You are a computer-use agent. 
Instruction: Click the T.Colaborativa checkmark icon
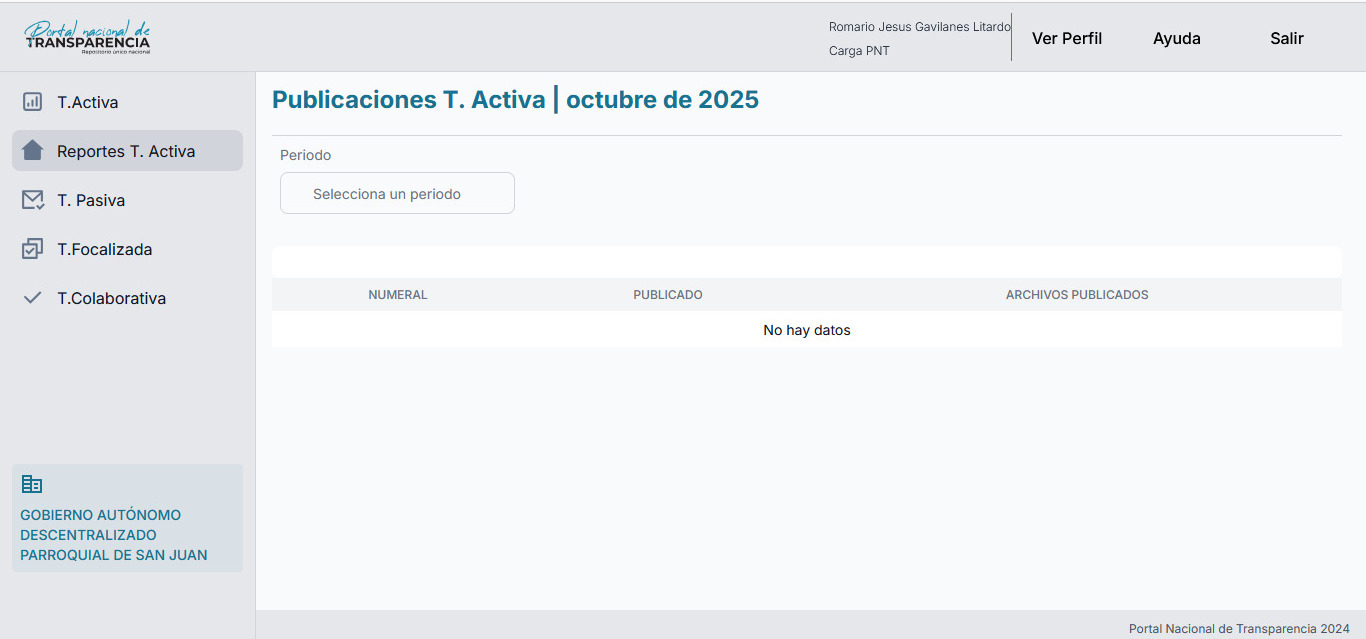32,298
